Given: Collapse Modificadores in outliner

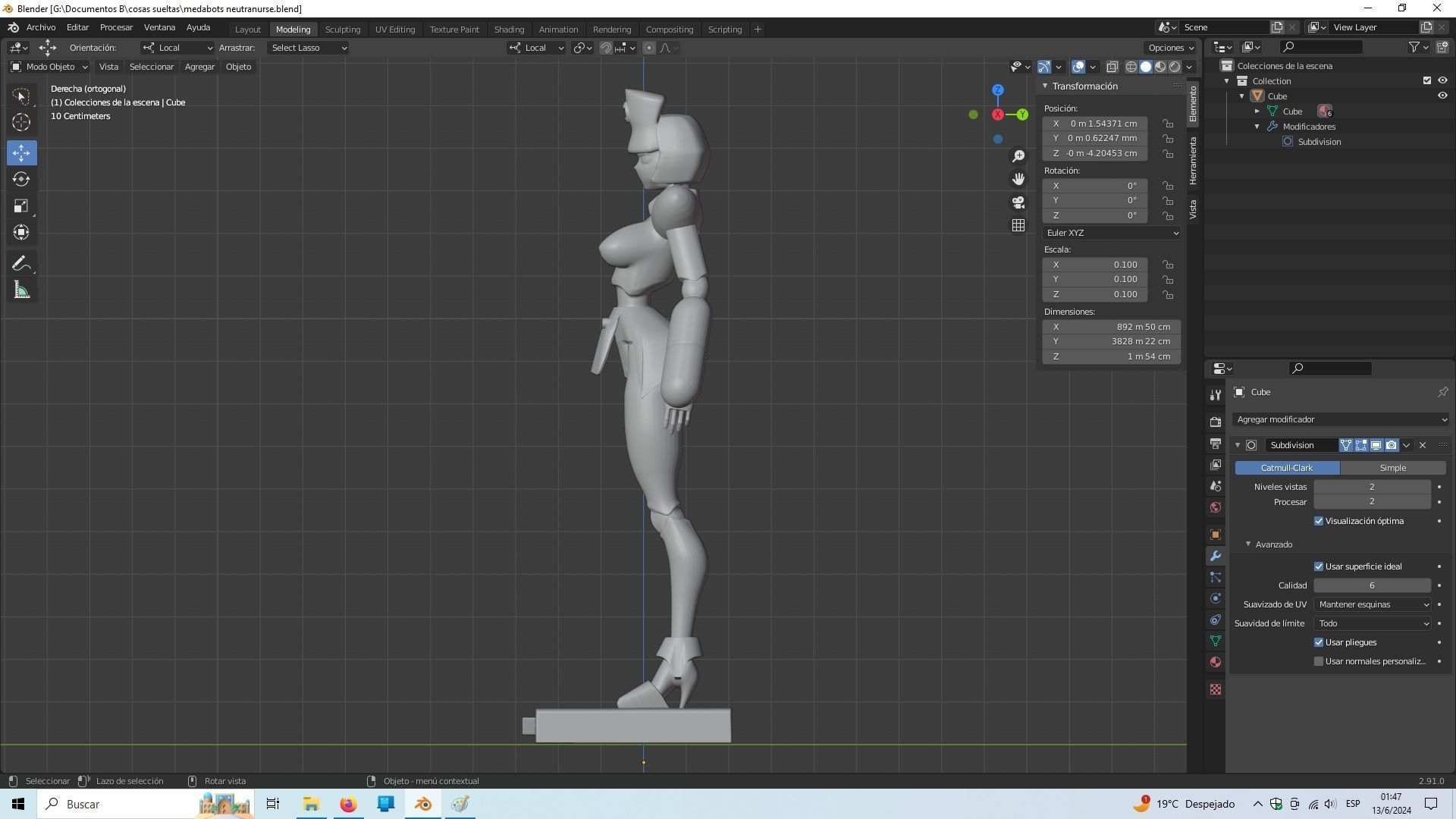Looking at the screenshot, I should pyautogui.click(x=1257, y=127).
